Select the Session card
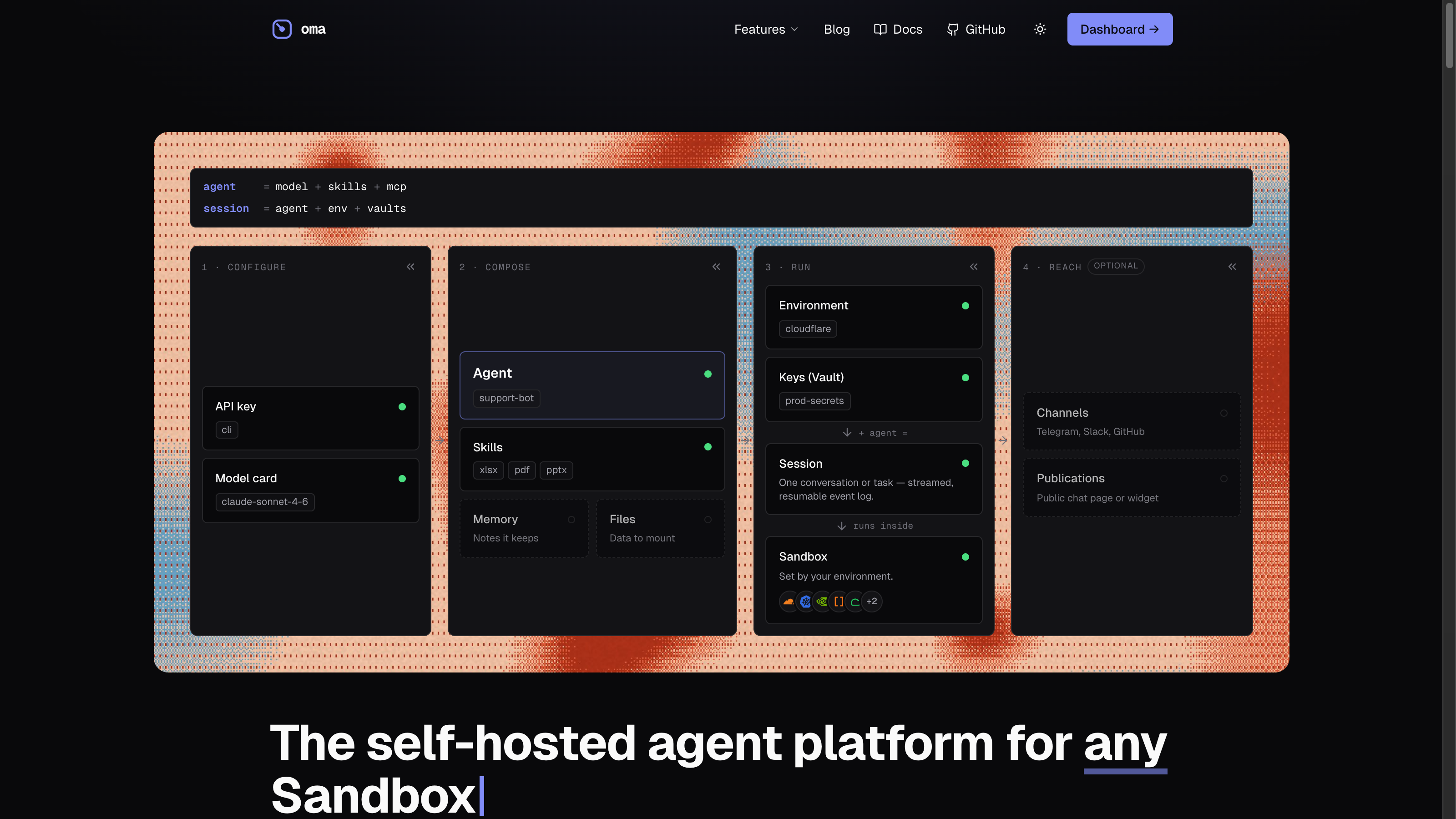This screenshot has width=1456, height=819. [874, 479]
